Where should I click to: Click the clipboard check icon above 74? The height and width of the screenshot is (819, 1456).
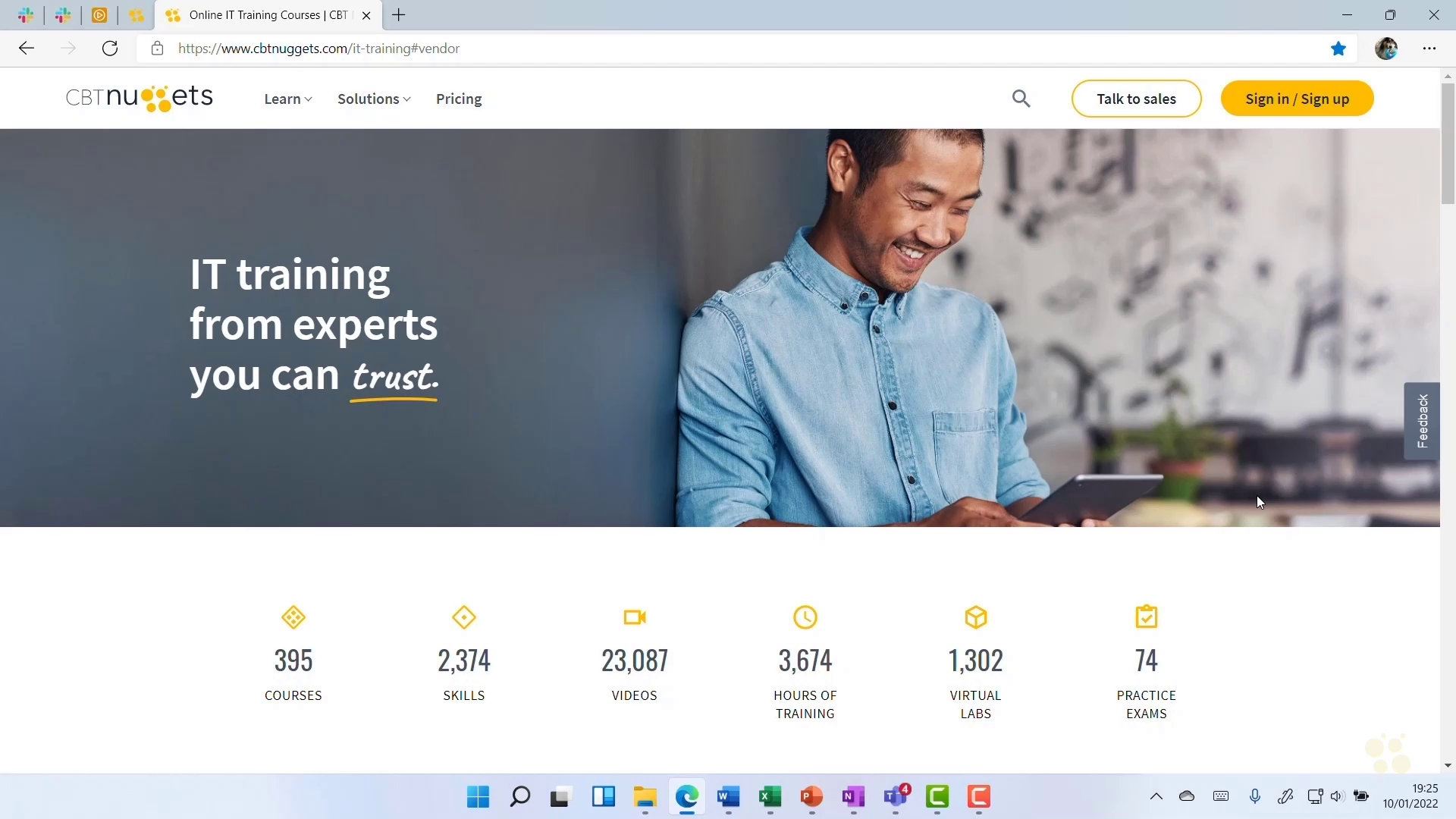(x=1147, y=617)
